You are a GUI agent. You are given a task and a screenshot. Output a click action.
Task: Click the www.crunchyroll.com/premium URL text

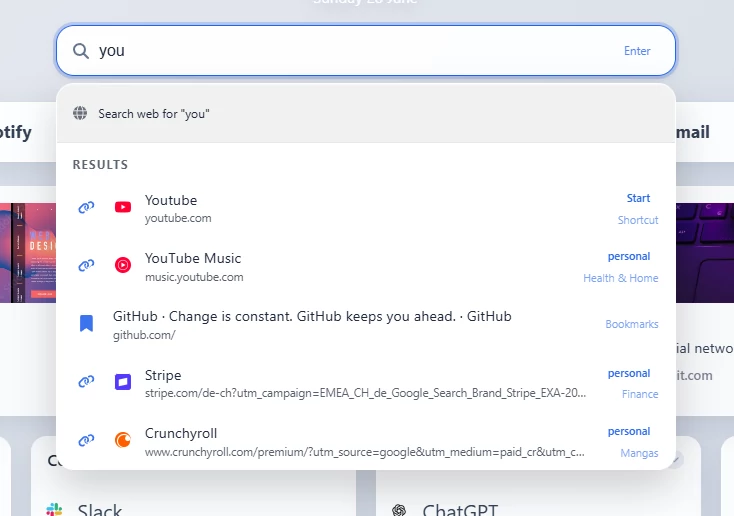(365, 452)
